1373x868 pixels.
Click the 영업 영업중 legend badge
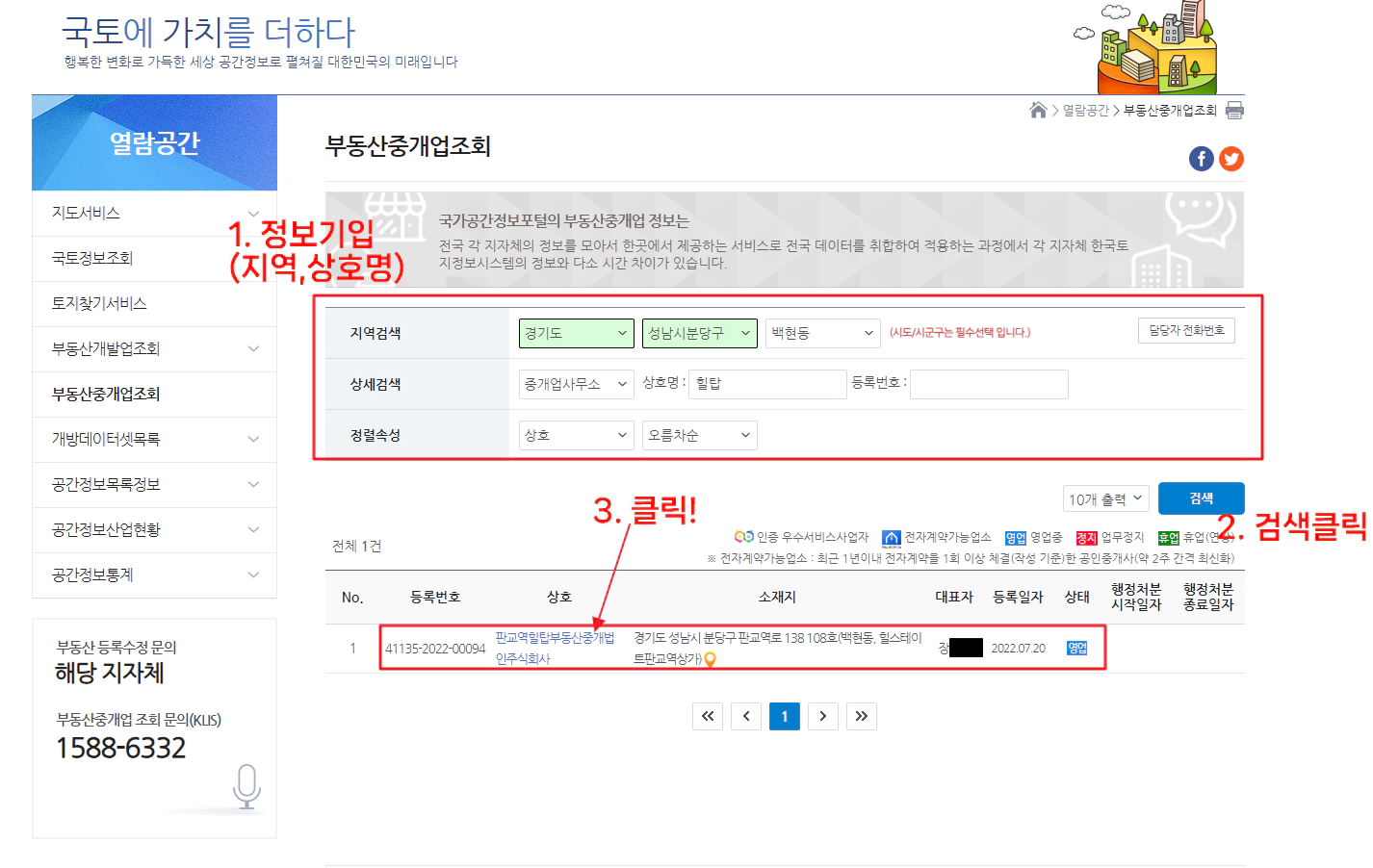pyautogui.click(x=1017, y=537)
